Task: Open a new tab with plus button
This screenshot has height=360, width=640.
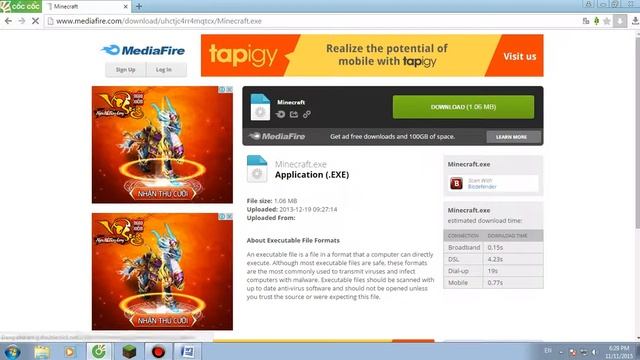Action: 139,7
